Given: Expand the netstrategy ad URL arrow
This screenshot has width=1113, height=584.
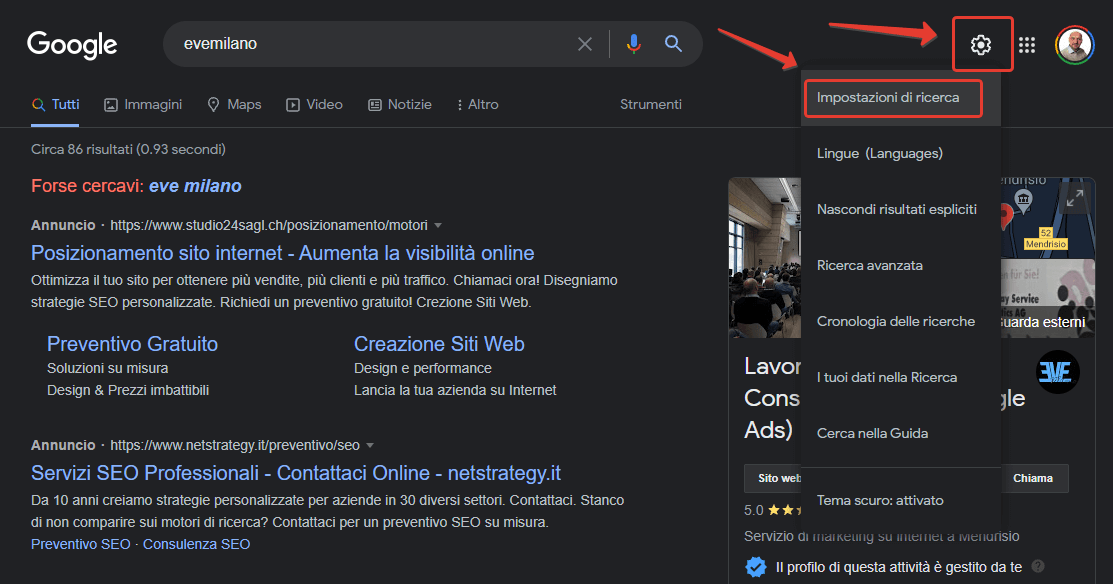Looking at the screenshot, I should click(x=370, y=446).
